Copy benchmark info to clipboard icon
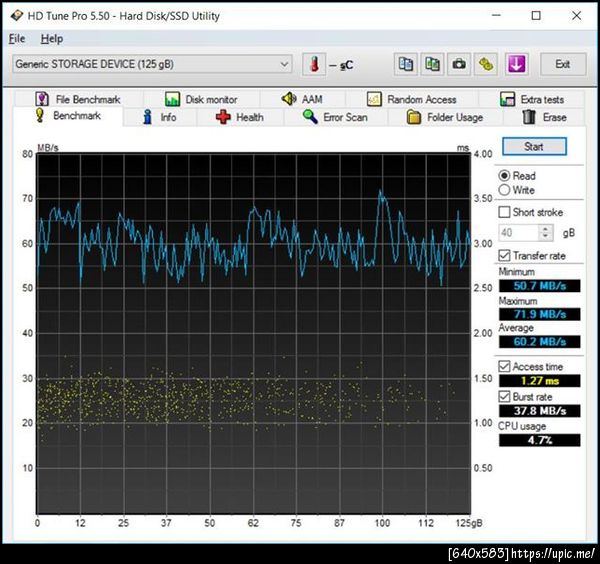 (x=406, y=64)
